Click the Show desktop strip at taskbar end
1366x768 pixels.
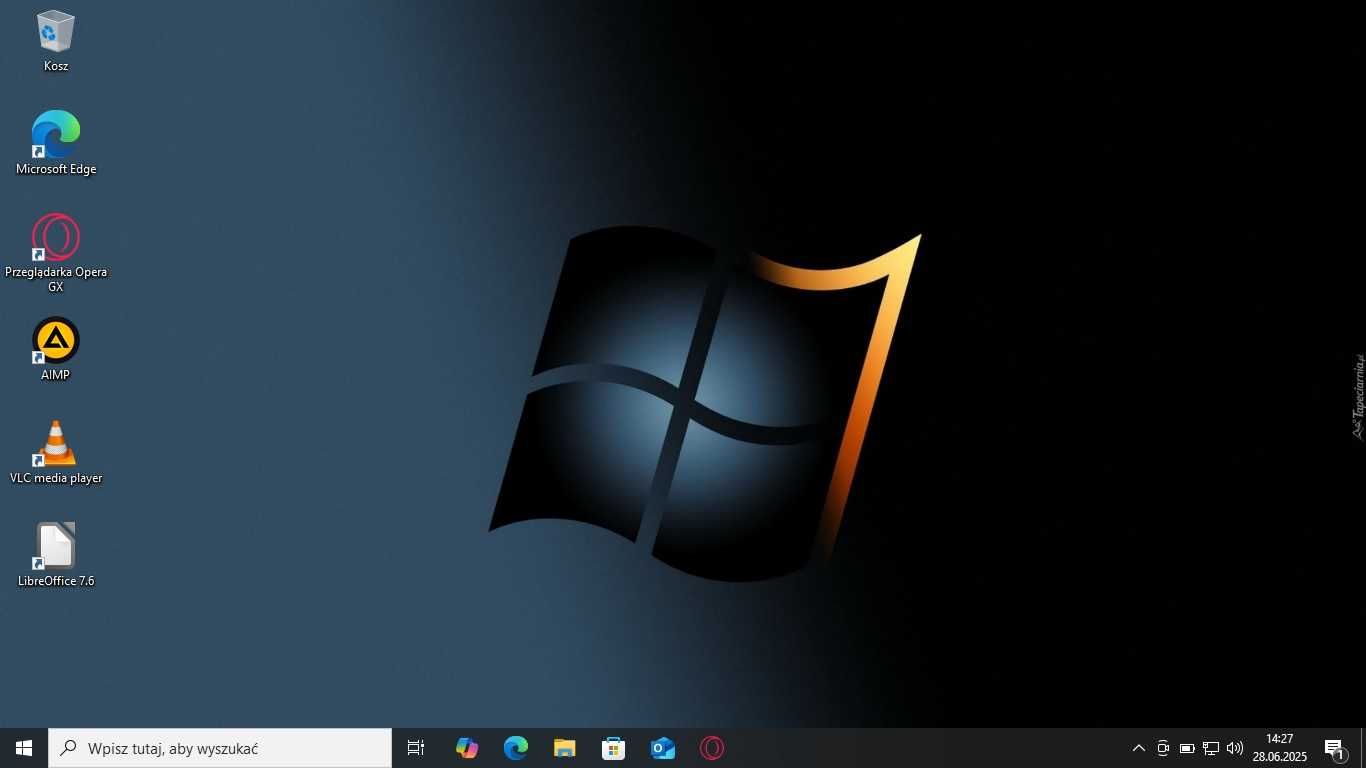[1363, 748]
